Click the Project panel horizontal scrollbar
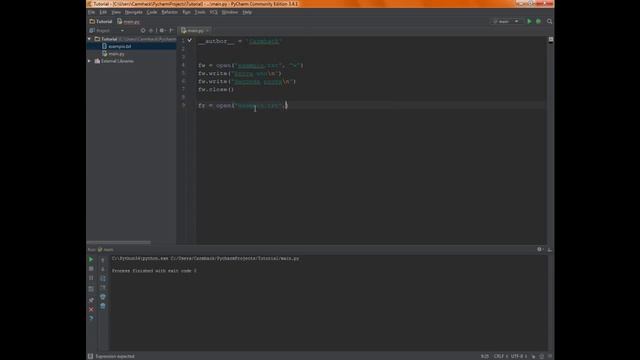This screenshot has width=640, height=360. point(119,242)
